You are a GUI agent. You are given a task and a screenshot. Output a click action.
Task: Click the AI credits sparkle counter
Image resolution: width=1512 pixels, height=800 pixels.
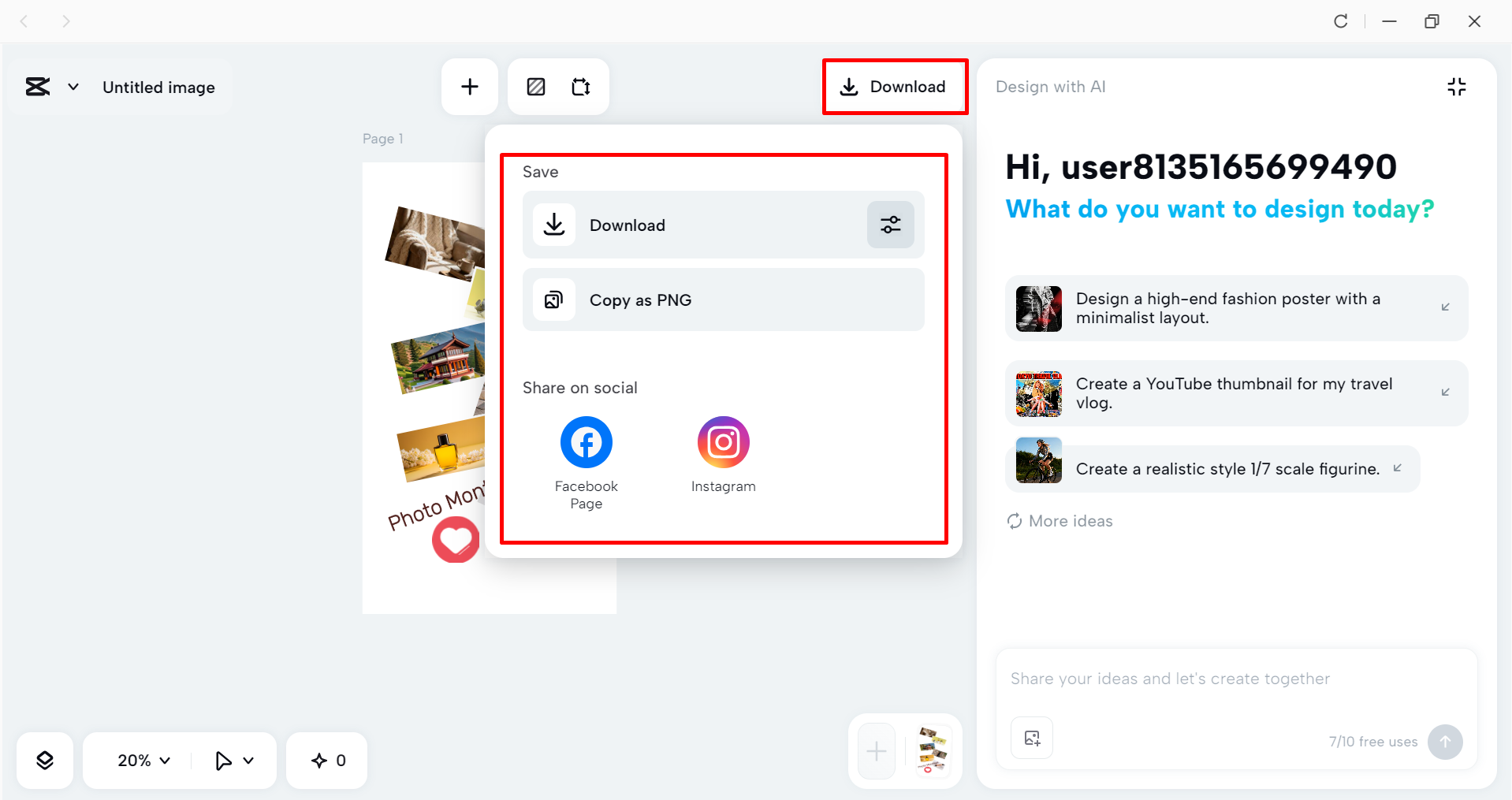point(327,761)
